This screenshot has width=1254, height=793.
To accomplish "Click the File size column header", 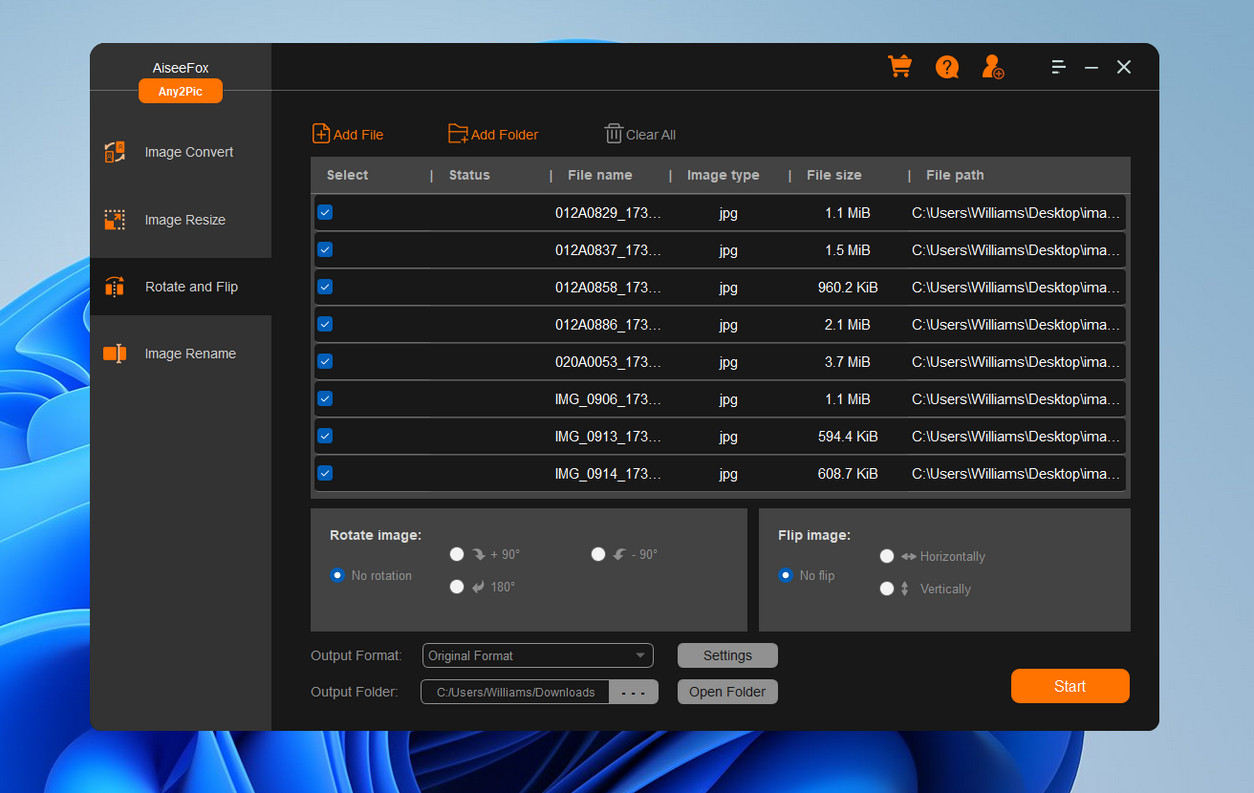I will pos(834,175).
